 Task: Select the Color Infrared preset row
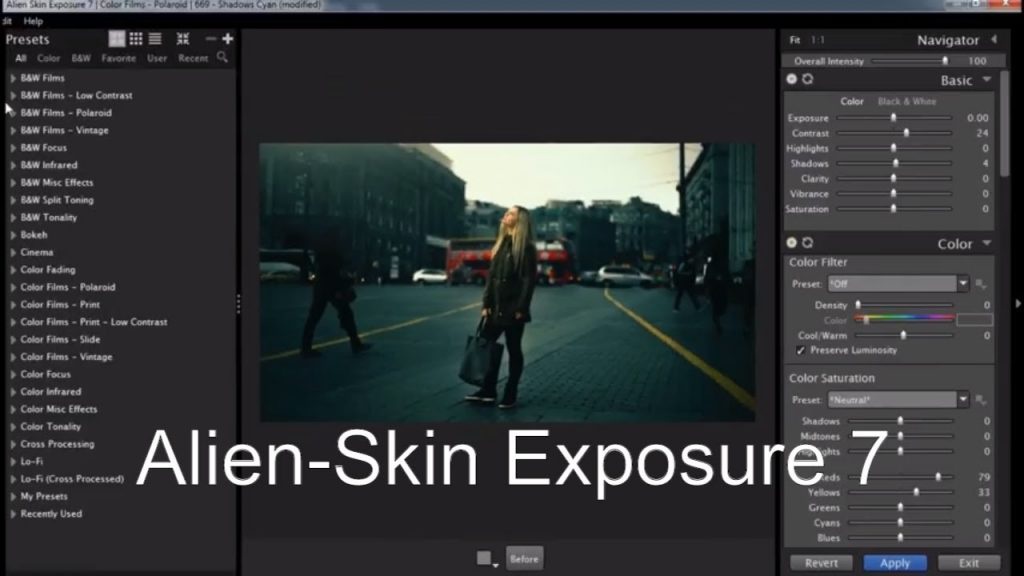point(50,392)
